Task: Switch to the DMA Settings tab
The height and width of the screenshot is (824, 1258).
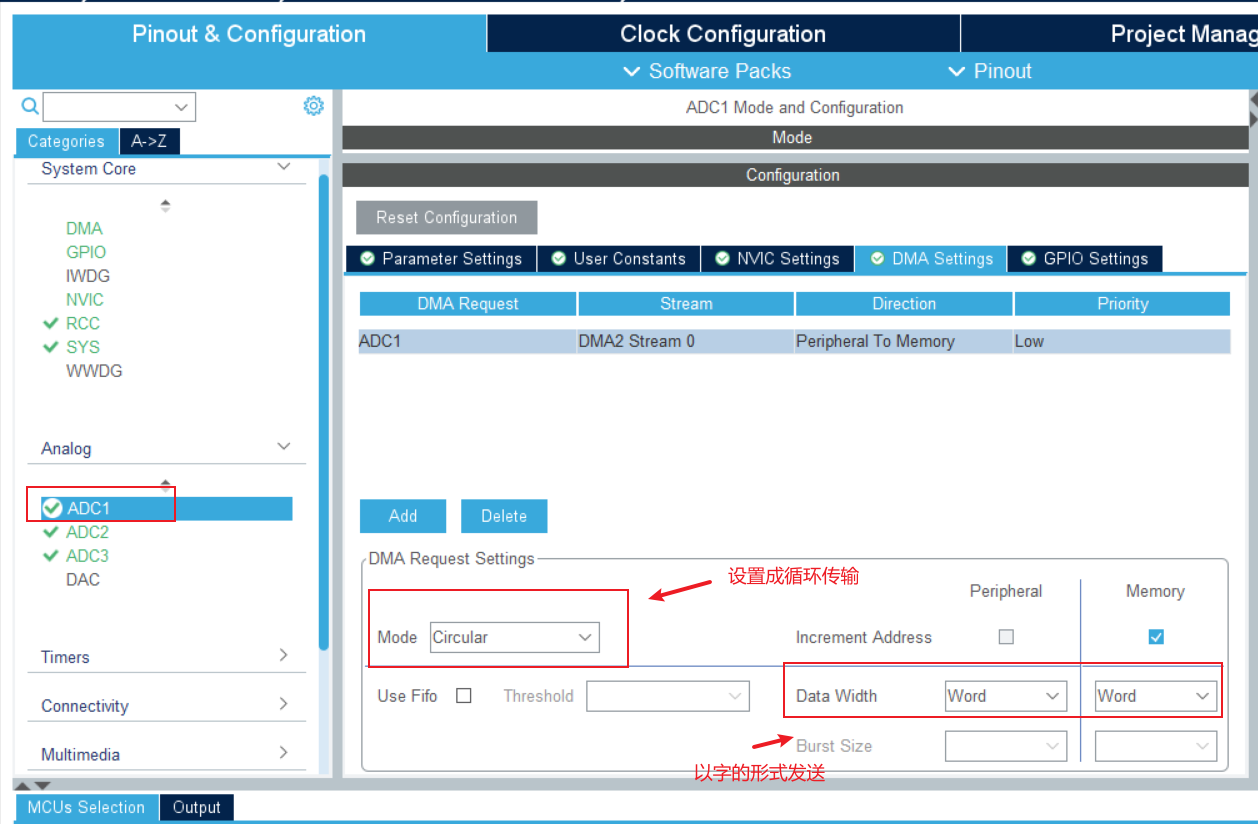Action: pos(930,258)
